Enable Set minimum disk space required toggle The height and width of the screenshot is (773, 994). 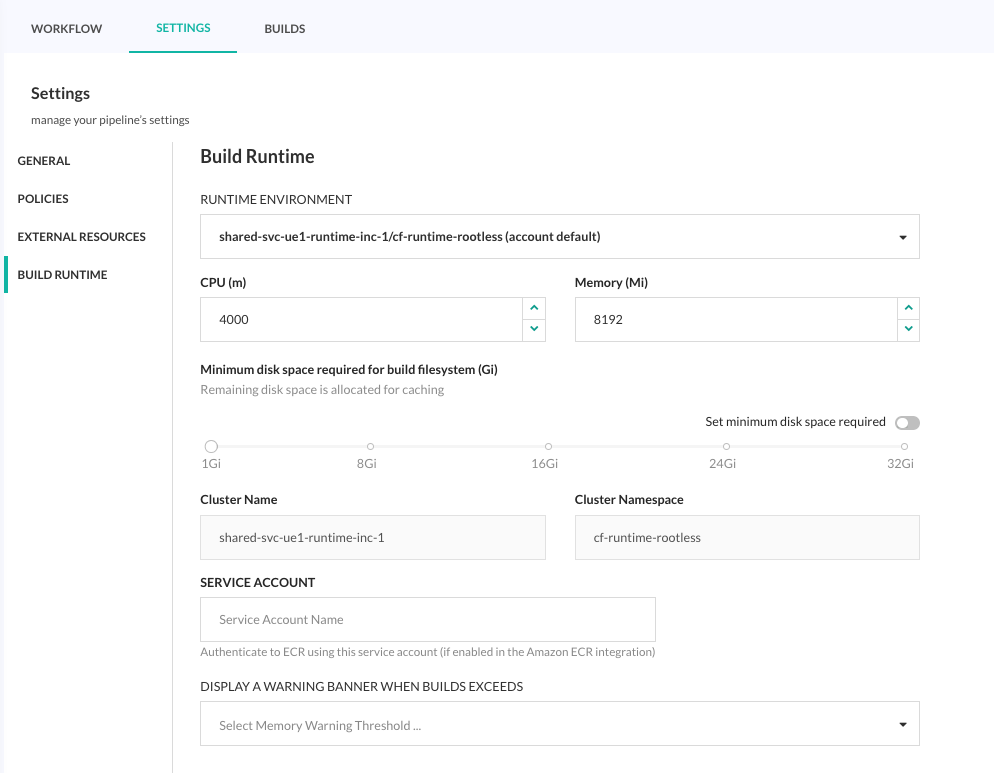[x=907, y=423]
